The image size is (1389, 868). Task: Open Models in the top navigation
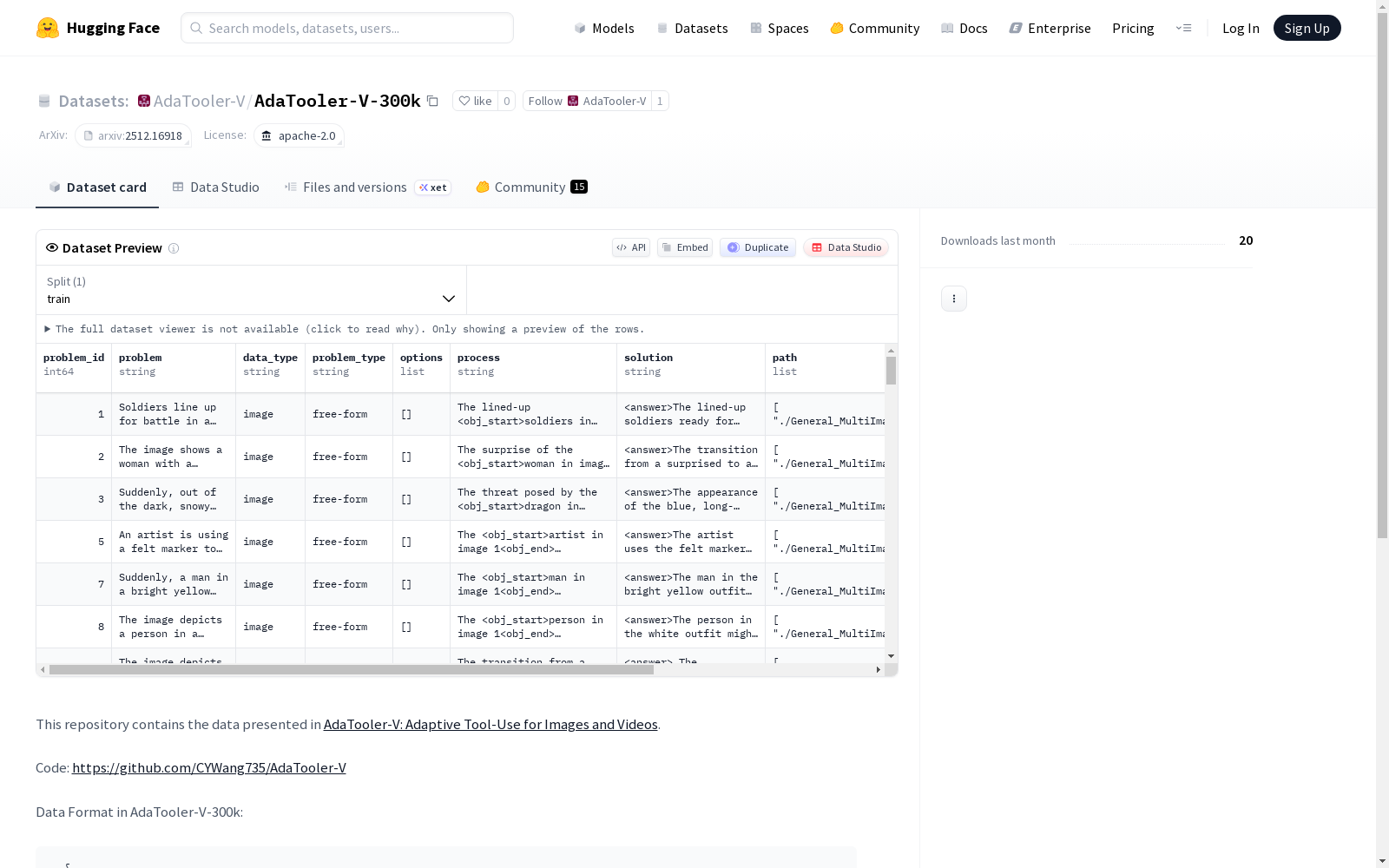(604, 28)
